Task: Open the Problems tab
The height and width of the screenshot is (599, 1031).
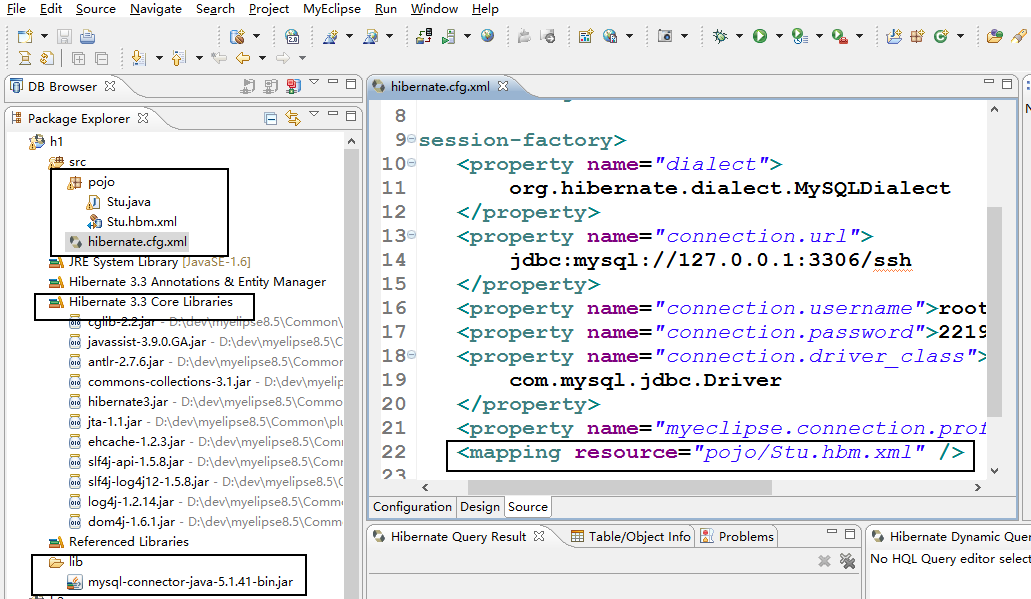Action: pos(737,537)
